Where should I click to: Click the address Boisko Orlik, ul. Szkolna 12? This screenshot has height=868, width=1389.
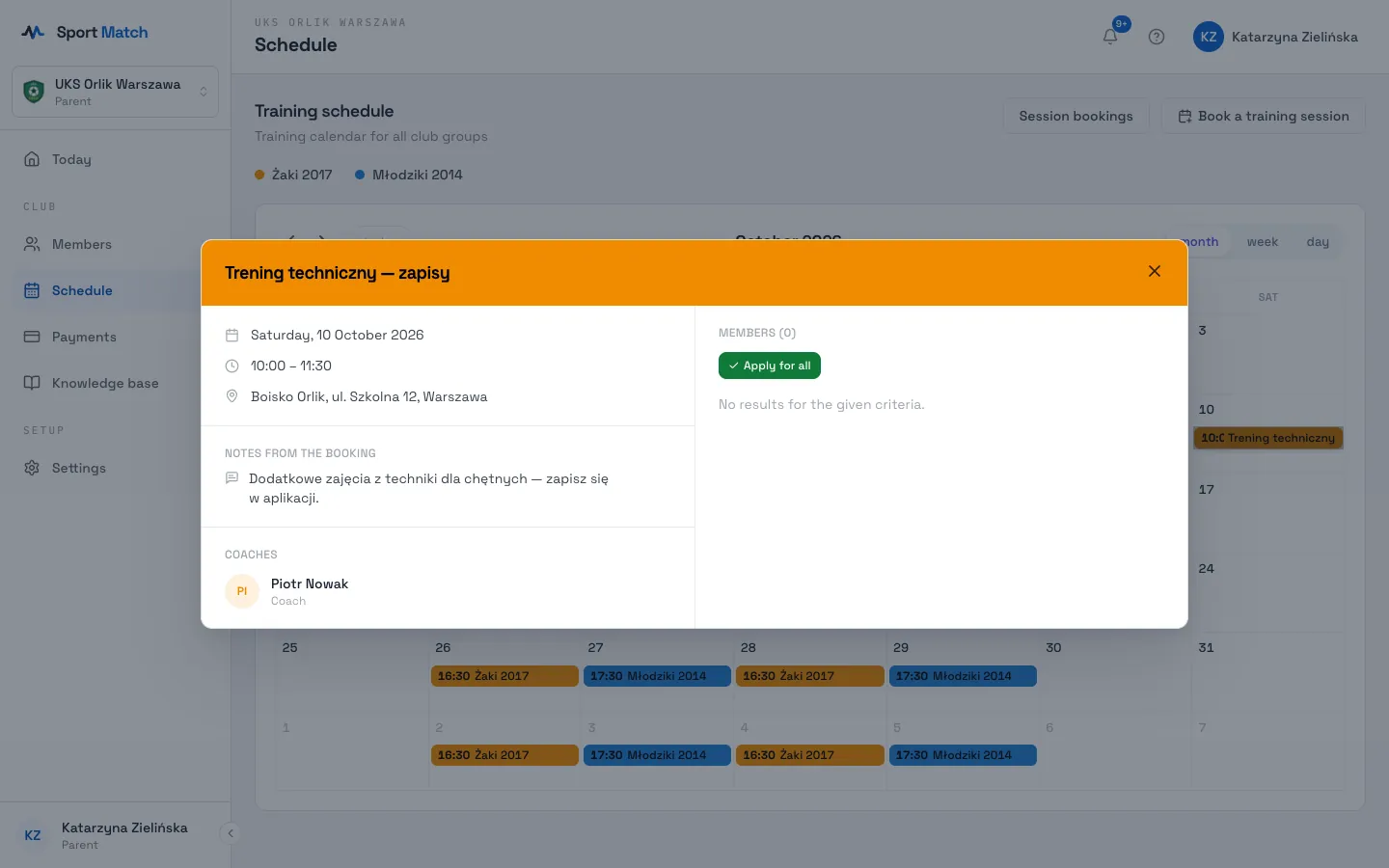(x=368, y=396)
